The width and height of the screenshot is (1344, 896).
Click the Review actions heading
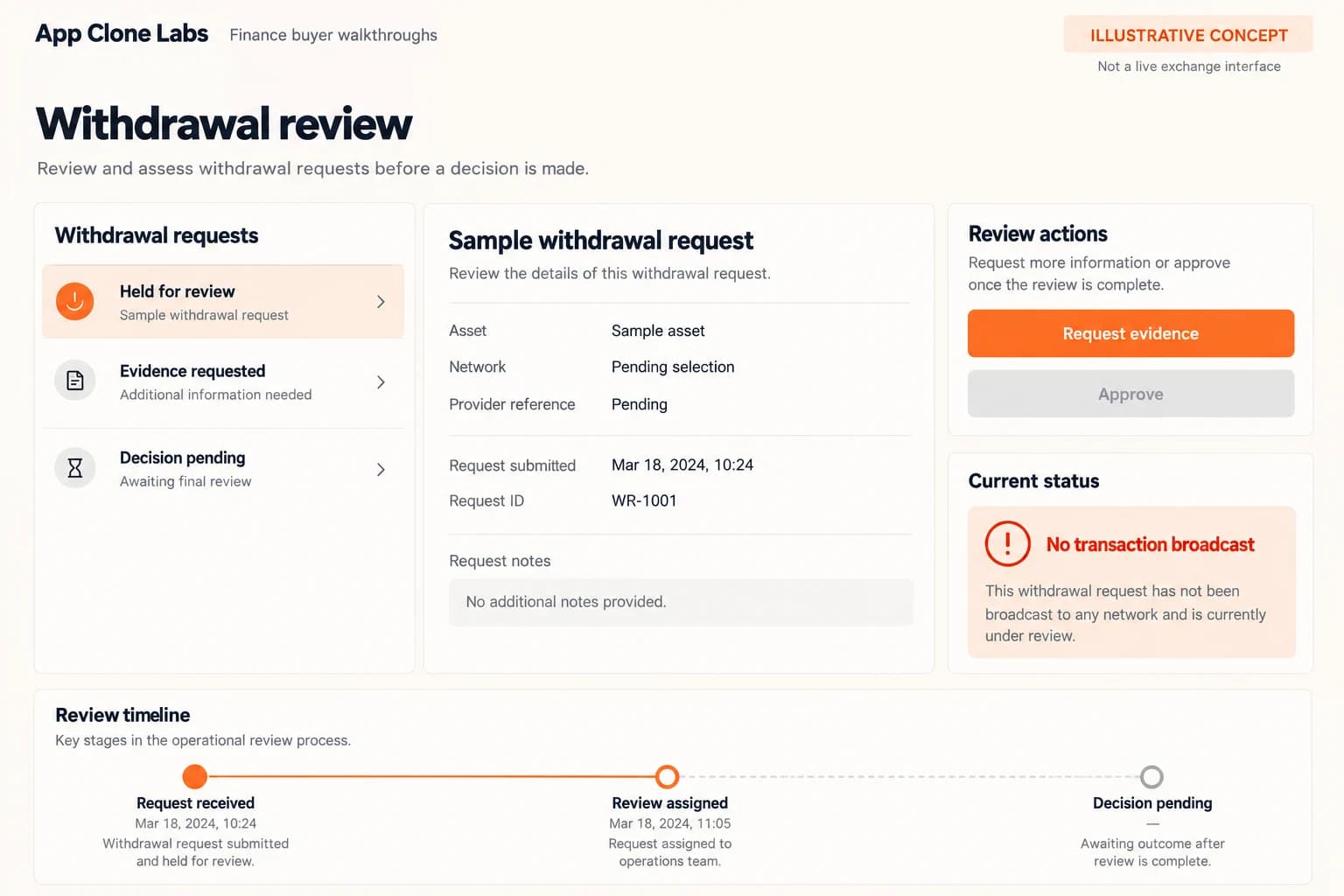(x=1038, y=234)
